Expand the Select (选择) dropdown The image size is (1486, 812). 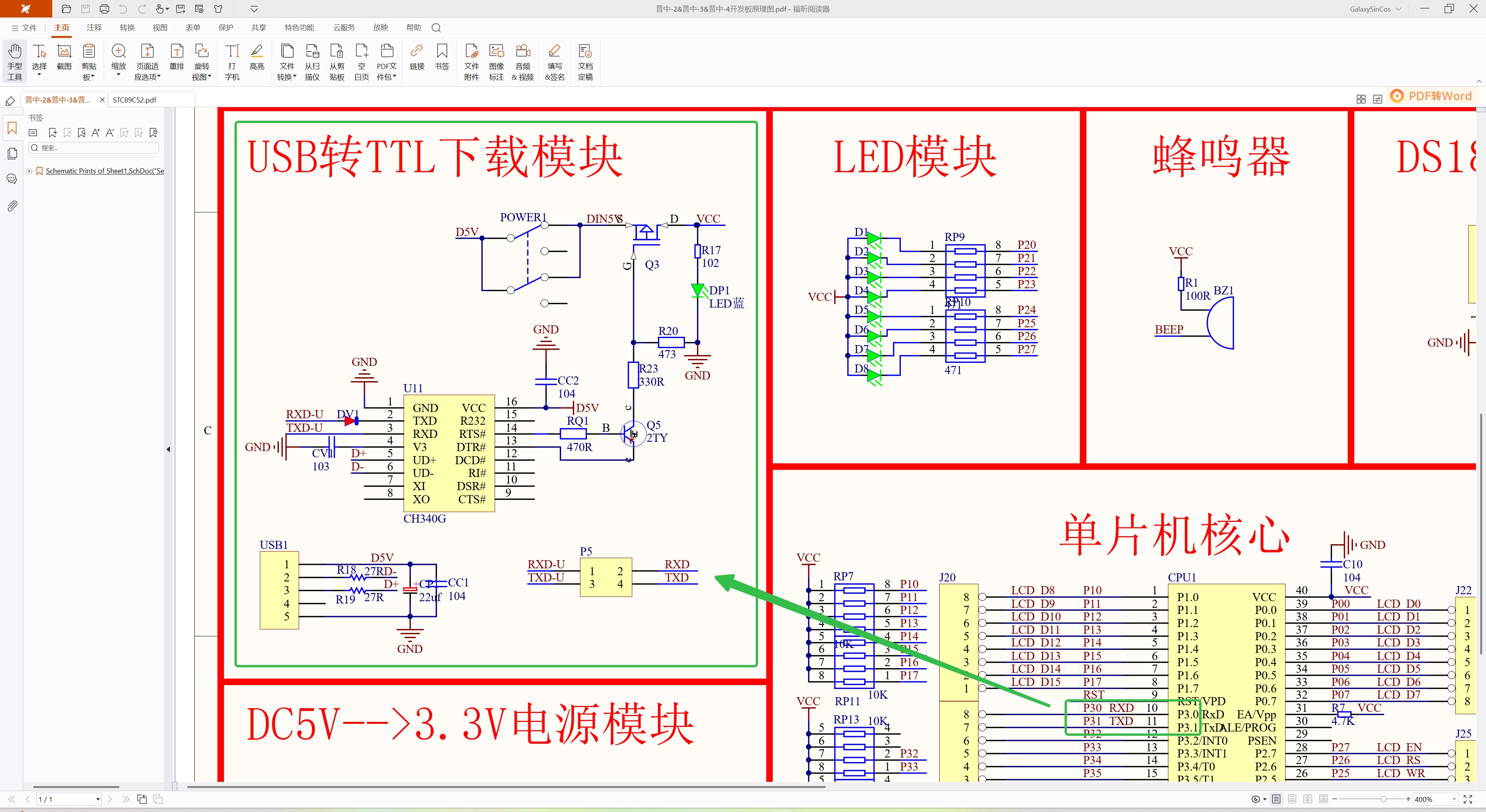pyautogui.click(x=39, y=75)
